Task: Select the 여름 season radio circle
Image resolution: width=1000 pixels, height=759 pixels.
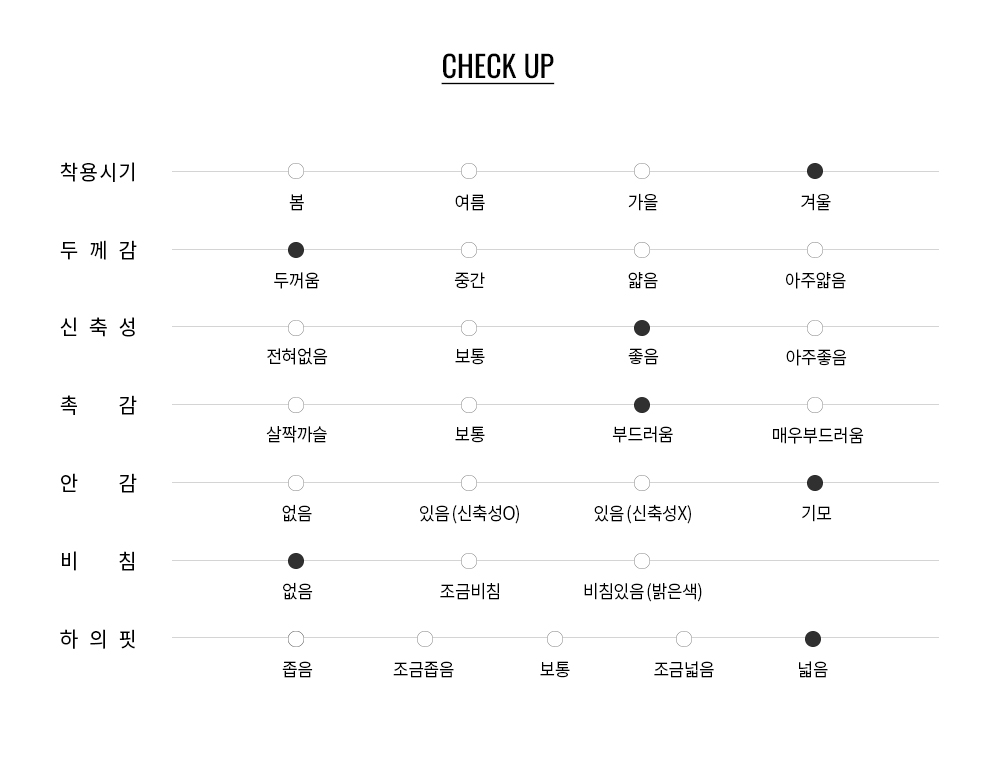Action: (469, 172)
